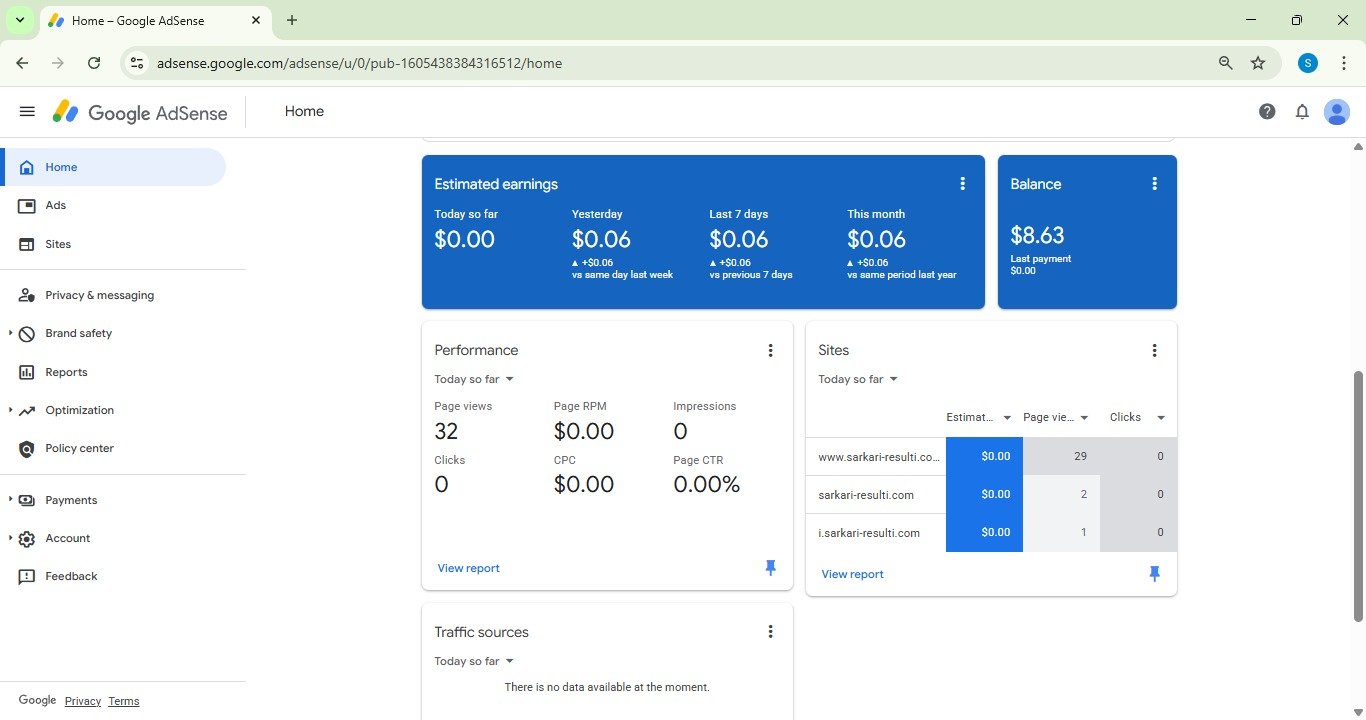Image resolution: width=1366 pixels, height=720 pixels.
Task: Toggle the pin icon on Sites card
Action: [x=1154, y=574]
